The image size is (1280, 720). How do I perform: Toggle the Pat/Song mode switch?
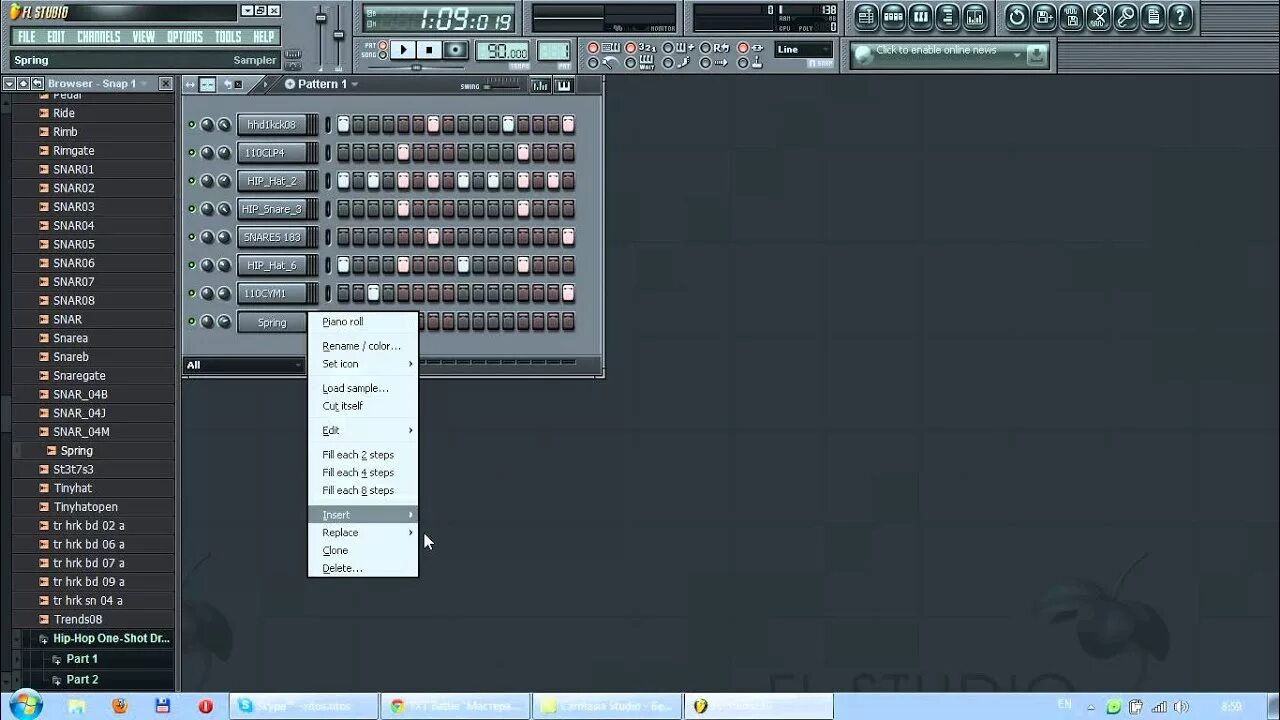[x=381, y=49]
